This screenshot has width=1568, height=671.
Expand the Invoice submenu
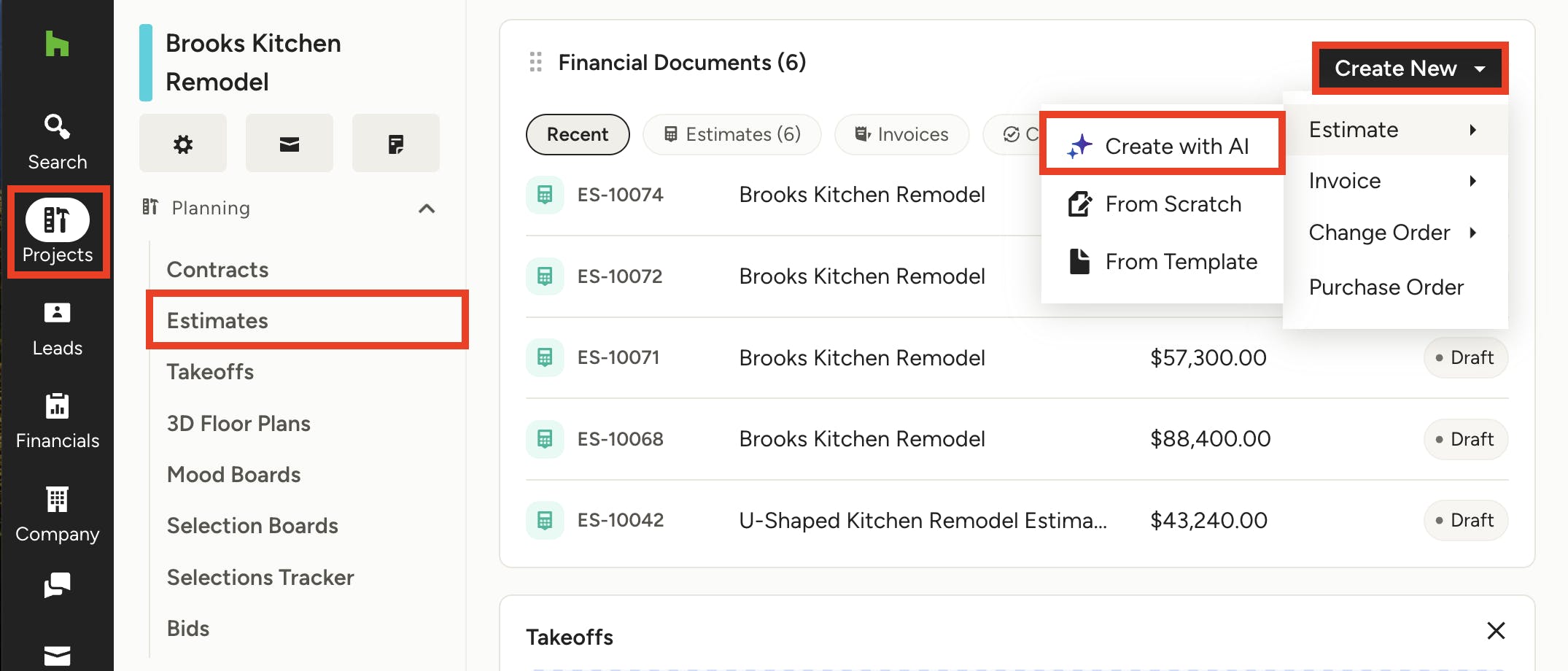1394,181
